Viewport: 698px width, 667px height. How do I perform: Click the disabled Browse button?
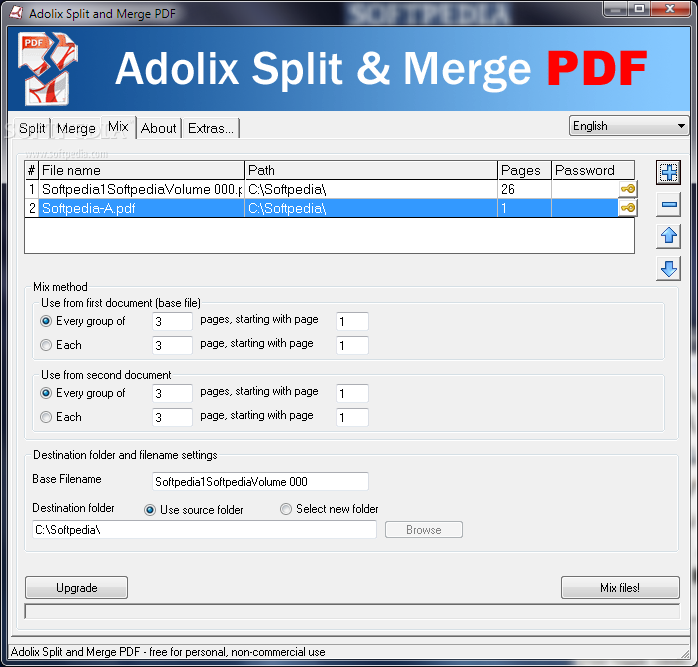pyautogui.click(x=424, y=530)
